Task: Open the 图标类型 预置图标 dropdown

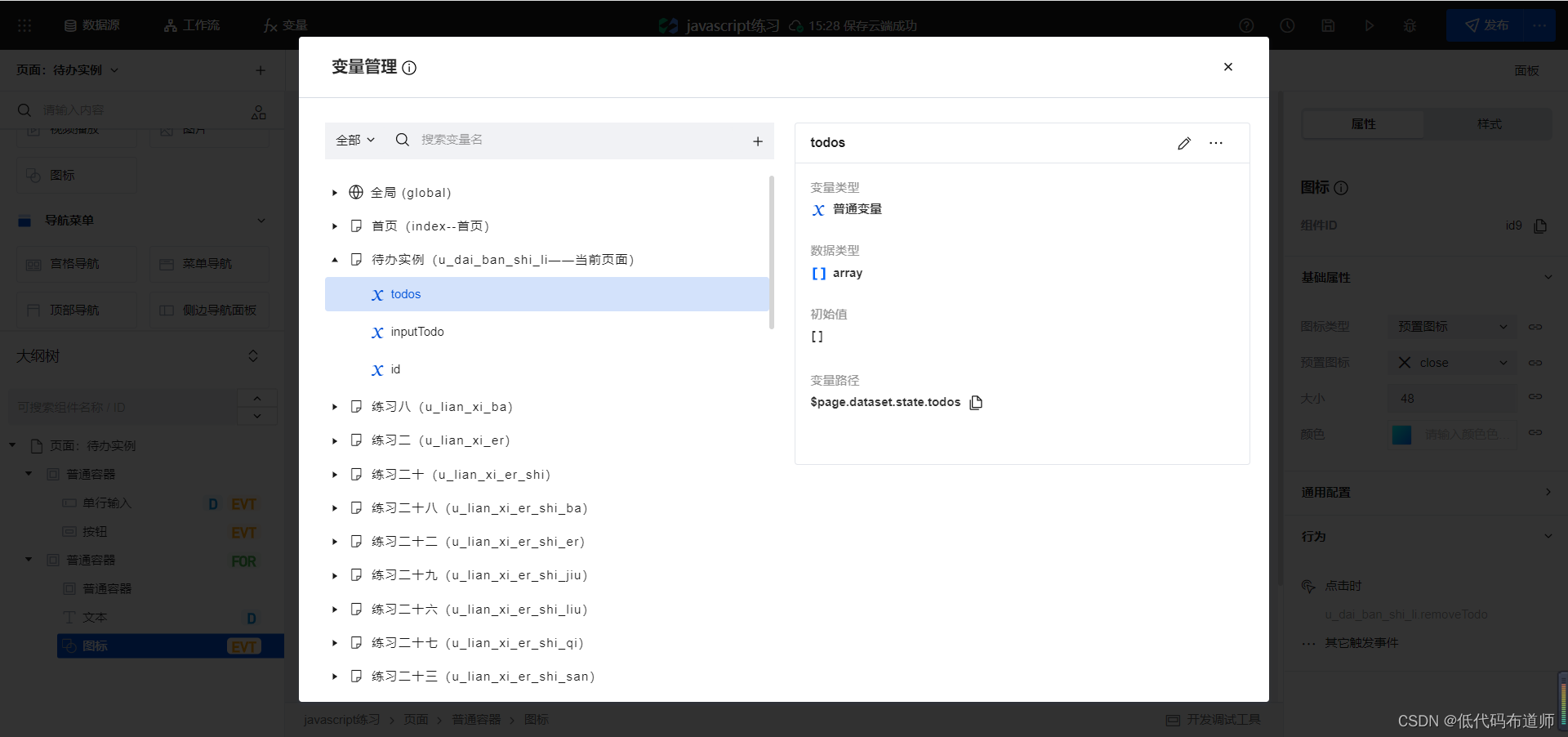Action: coord(1452,327)
